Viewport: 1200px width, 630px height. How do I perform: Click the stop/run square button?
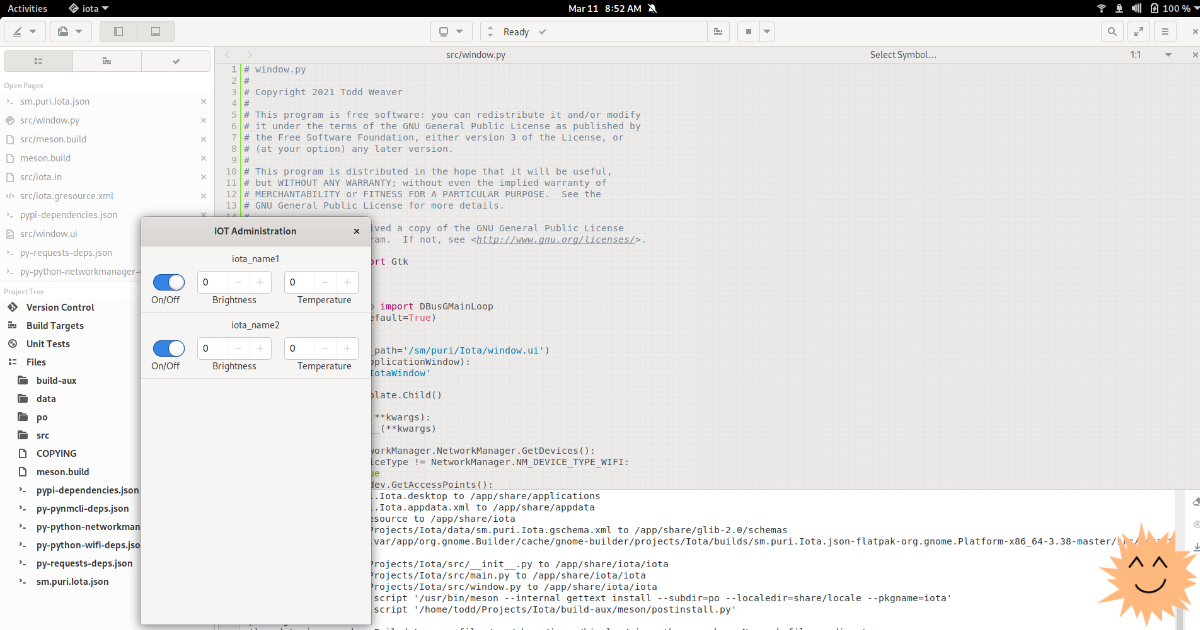(747, 32)
